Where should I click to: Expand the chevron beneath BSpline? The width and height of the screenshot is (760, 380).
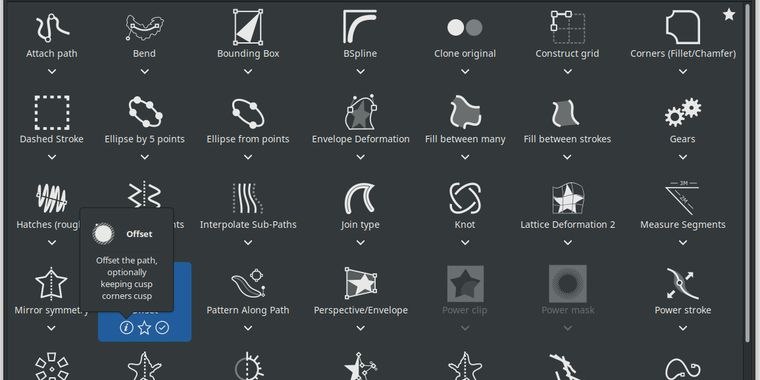[x=360, y=72]
